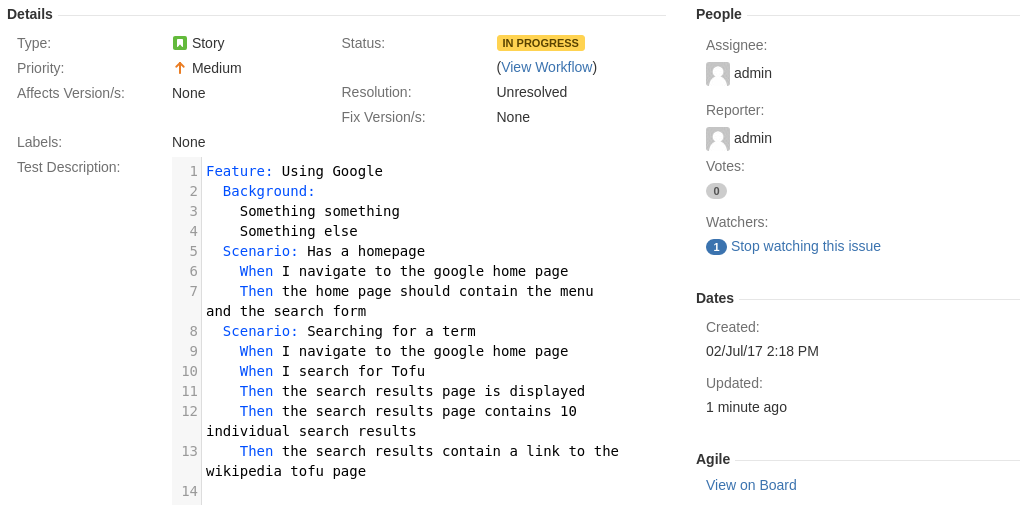Click the 'Something else' line

(298, 231)
